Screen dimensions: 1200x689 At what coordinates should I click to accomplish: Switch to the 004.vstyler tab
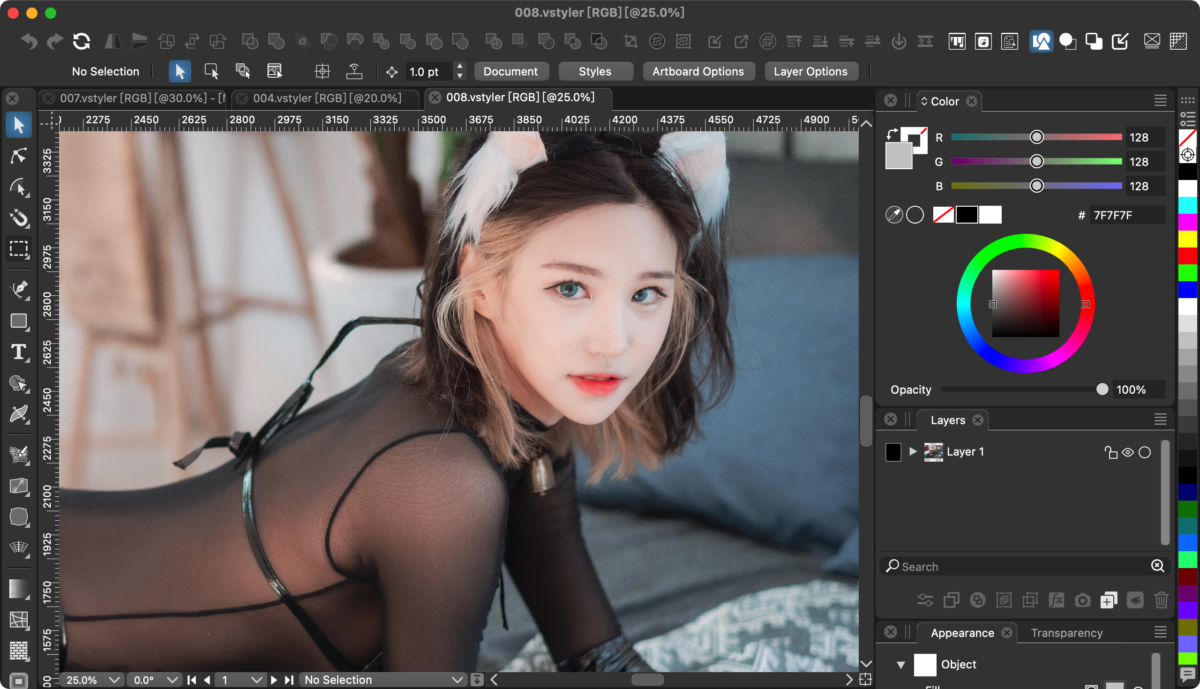pyautogui.click(x=327, y=98)
